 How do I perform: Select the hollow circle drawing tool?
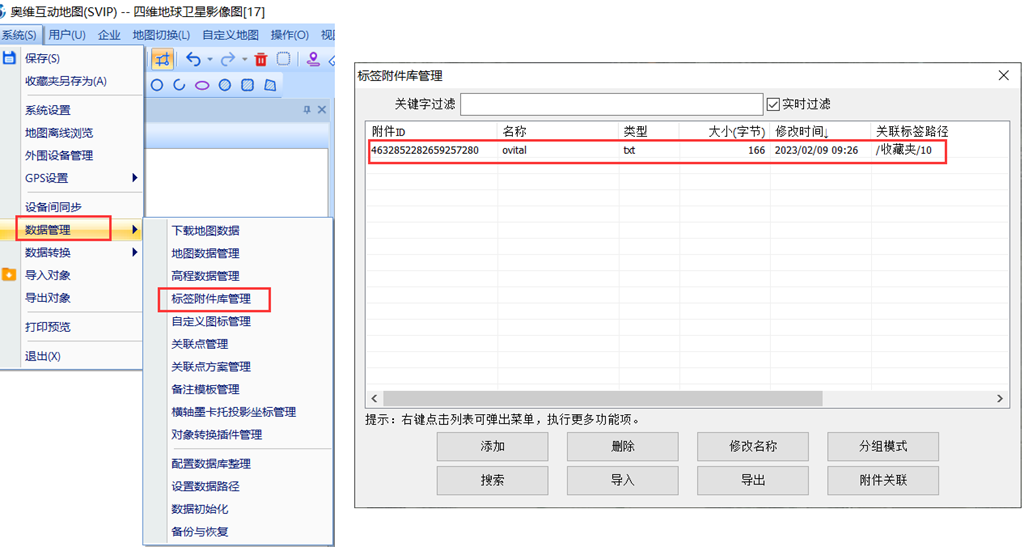(157, 86)
